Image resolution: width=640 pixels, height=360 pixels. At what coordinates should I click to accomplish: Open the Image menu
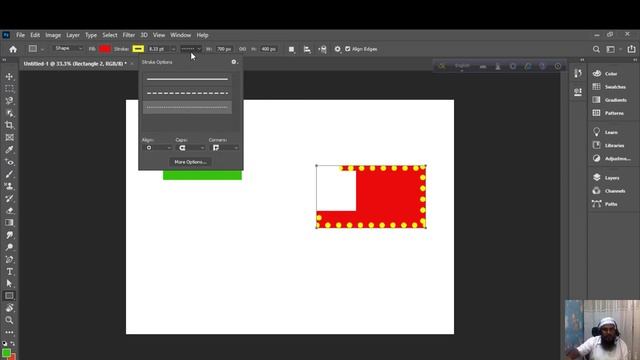click(53, 35)
